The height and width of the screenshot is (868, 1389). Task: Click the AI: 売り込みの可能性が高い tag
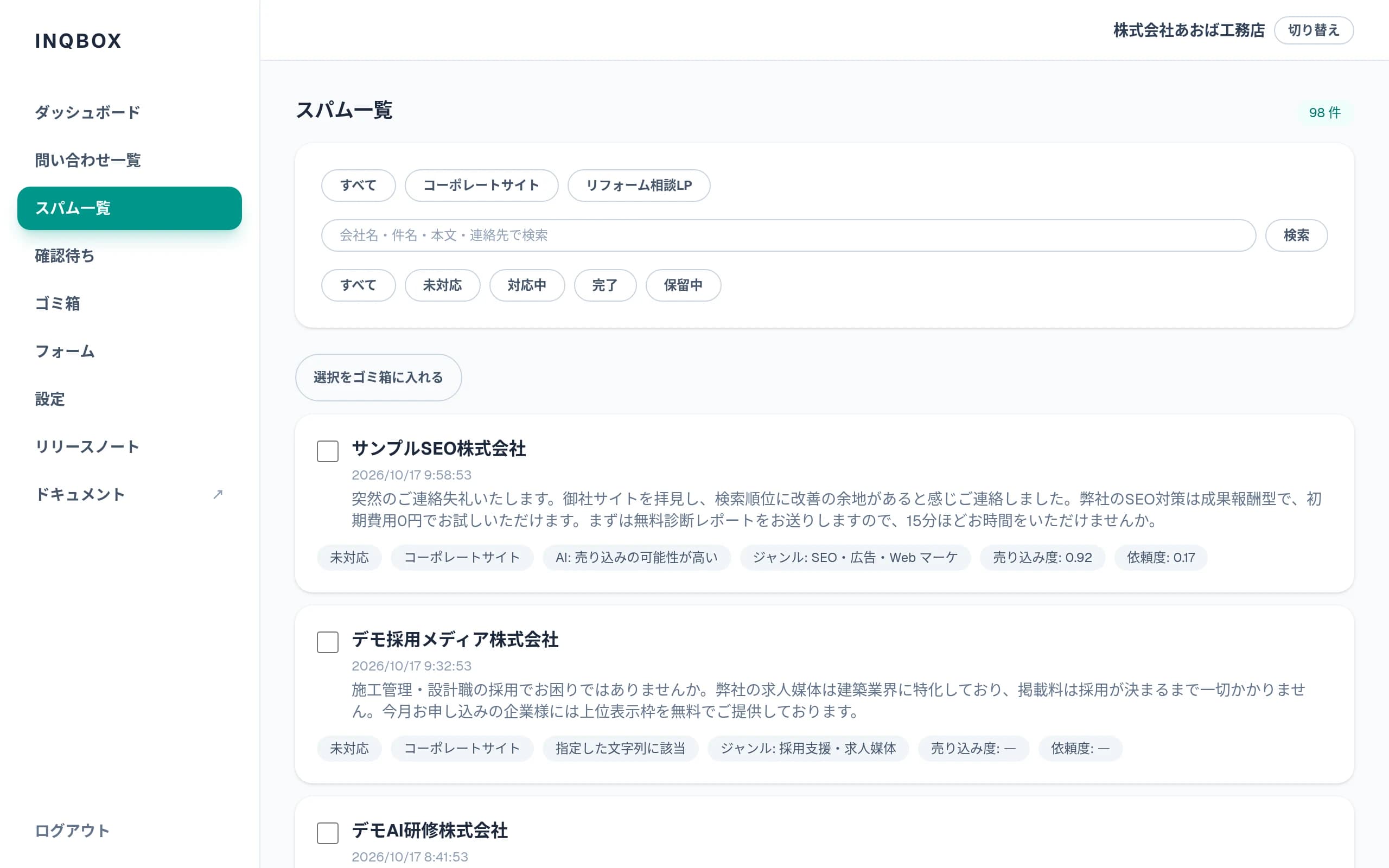coord(636,558)
